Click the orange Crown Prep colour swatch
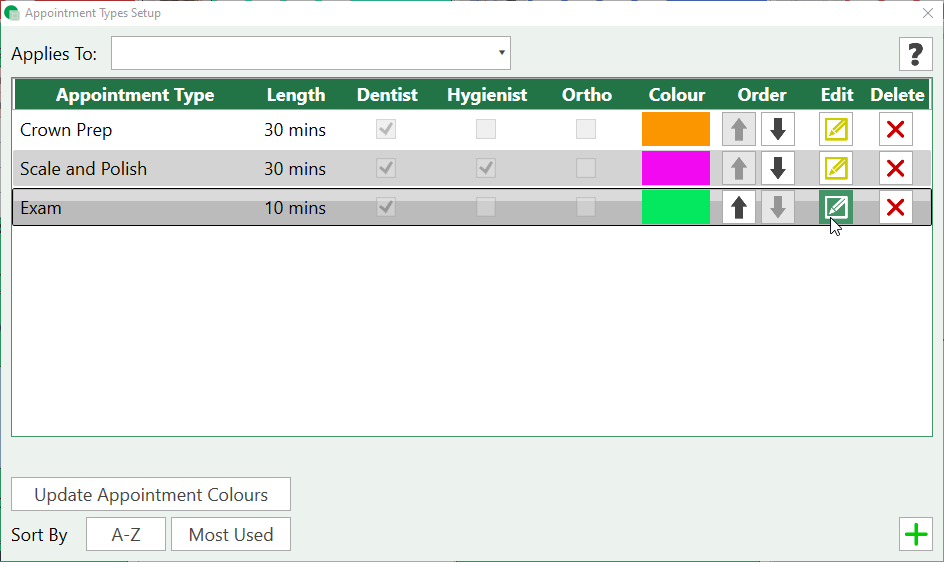Image resolution: width=944 pixels, height=562 pixels. click(676, 130)
